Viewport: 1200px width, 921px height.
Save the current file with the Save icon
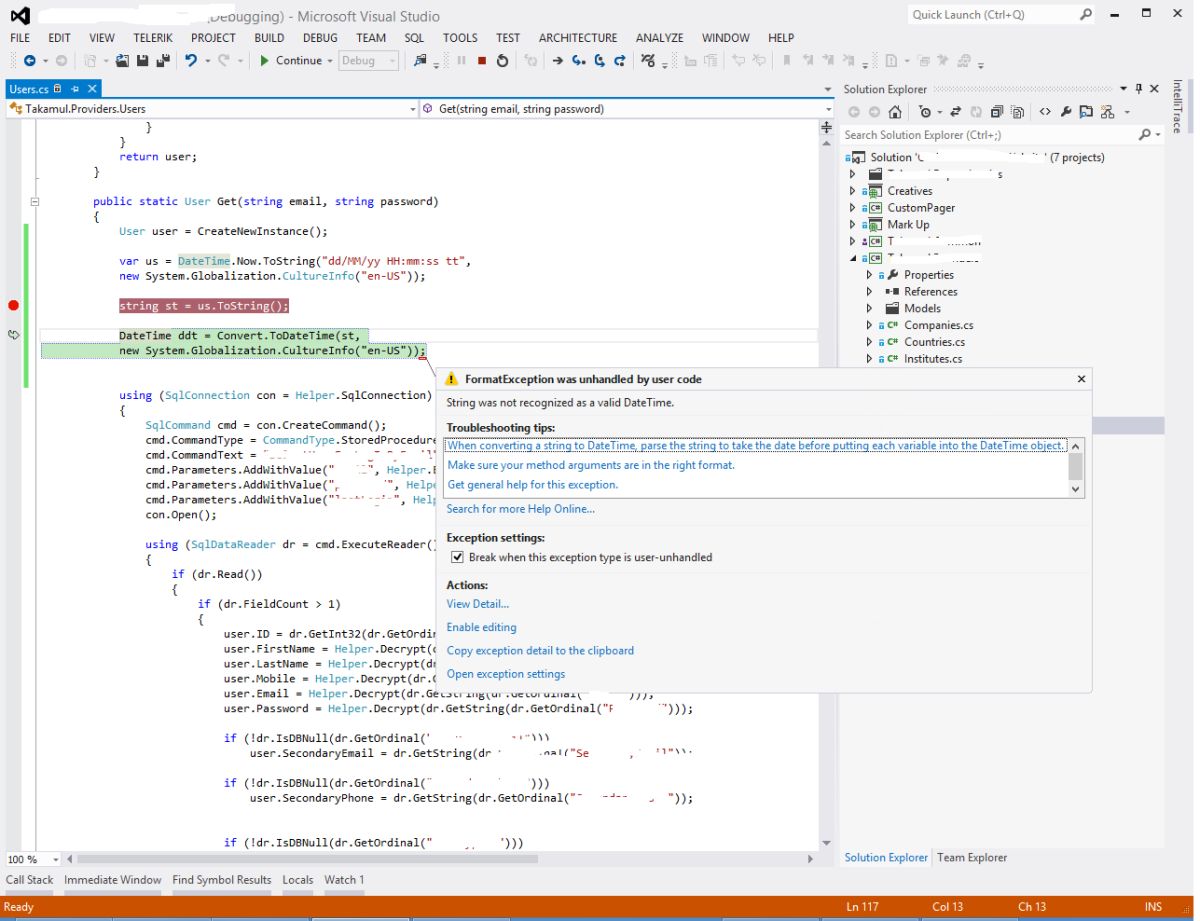(142, 61)
